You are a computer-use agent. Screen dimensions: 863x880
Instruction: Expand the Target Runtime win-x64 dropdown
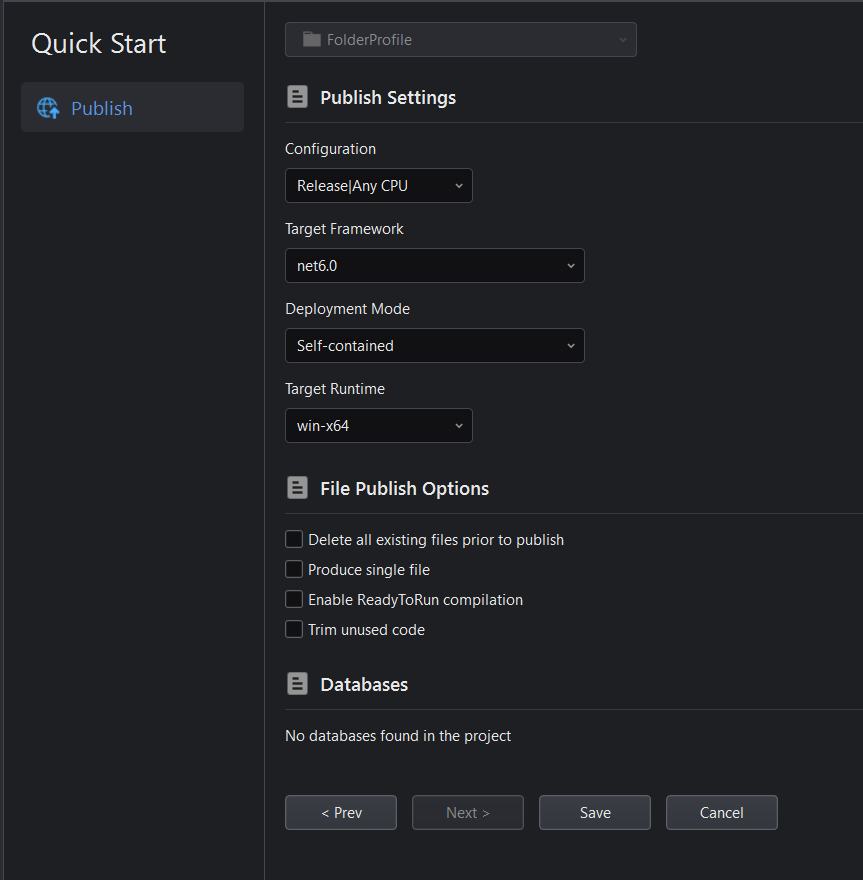[x=378, y=426]
